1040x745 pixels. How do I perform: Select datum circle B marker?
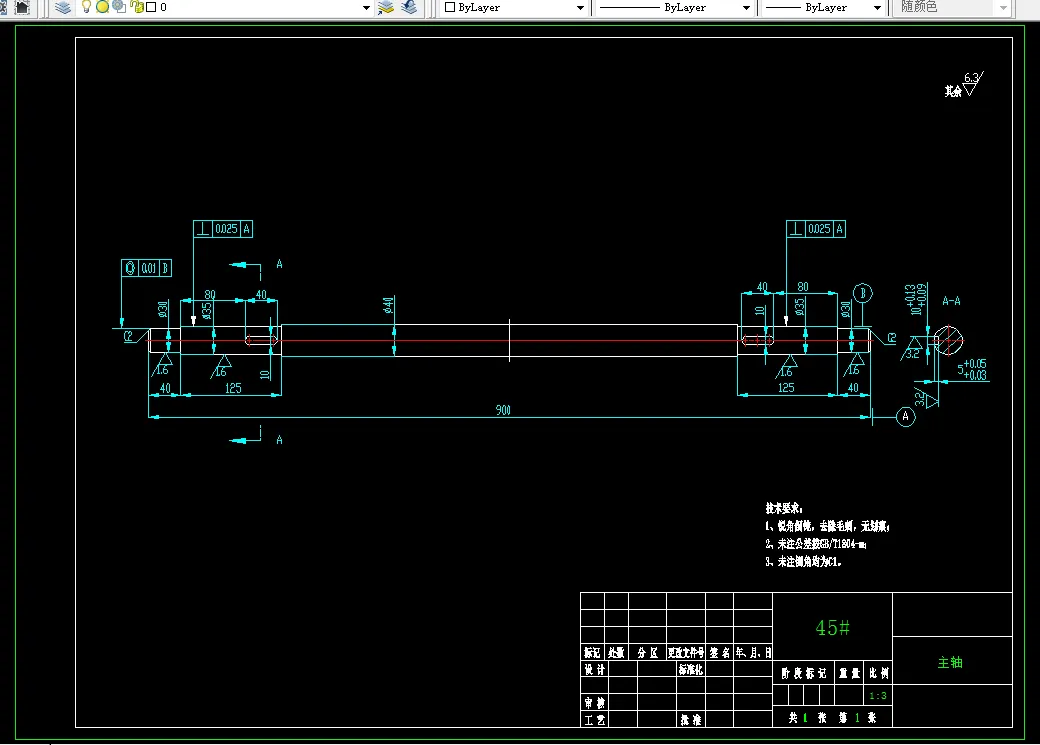pyautogui.click(x=862, y=293)
